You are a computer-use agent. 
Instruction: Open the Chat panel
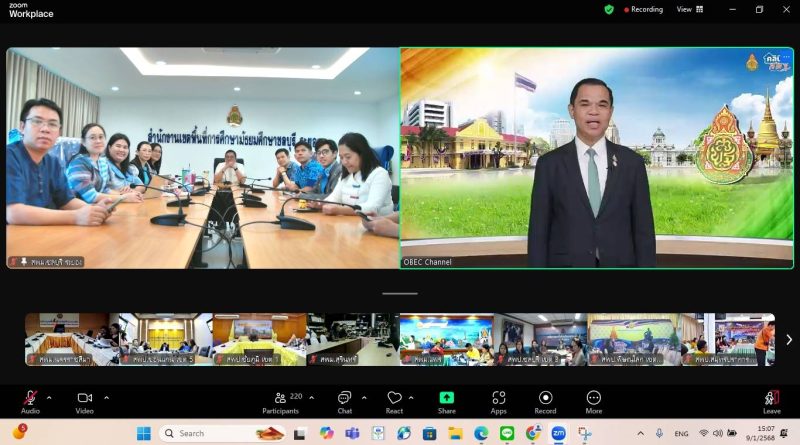tap(344, 398)
